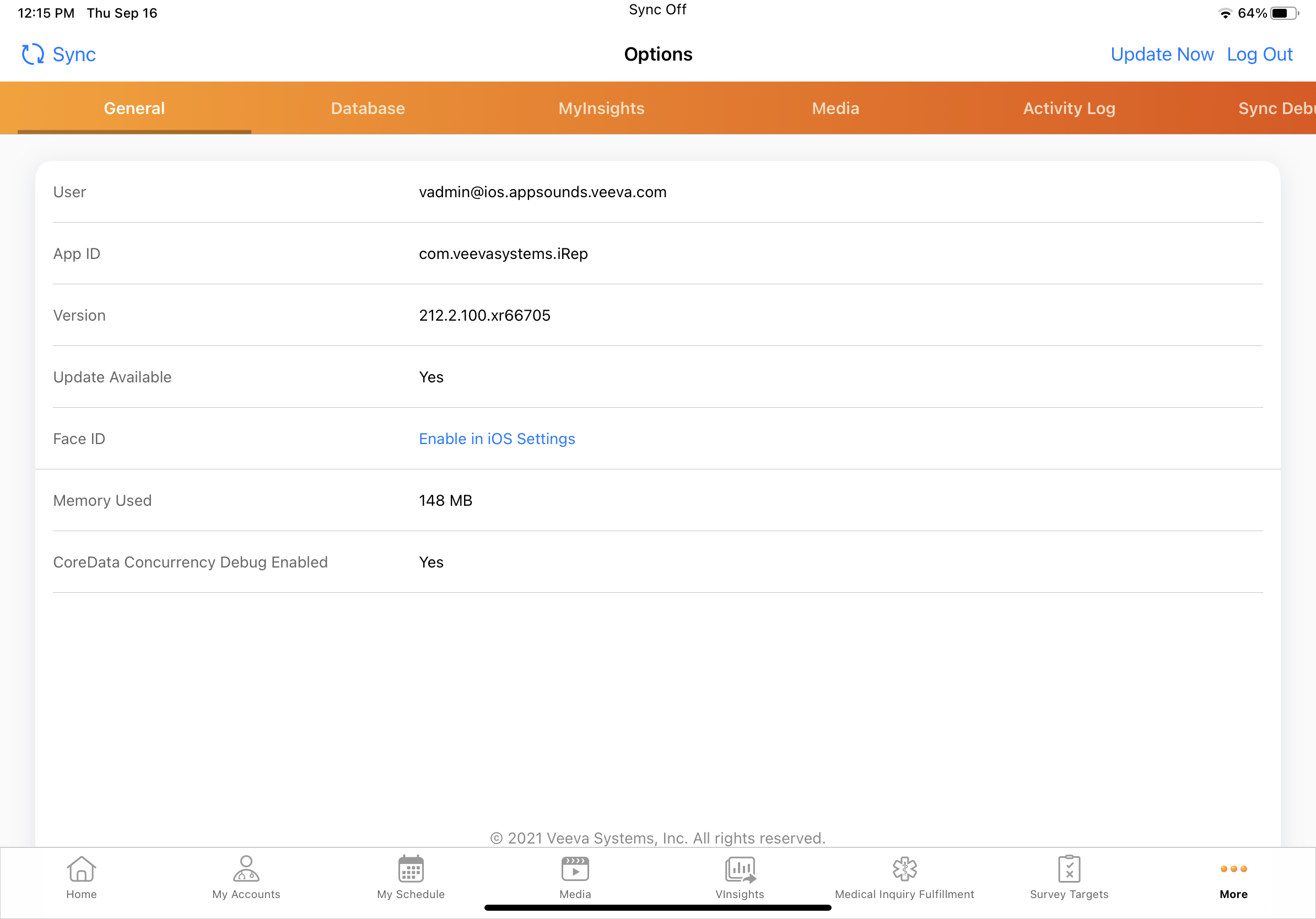
Task: Open My Accounts icon
Action: (x=246, y=869)
